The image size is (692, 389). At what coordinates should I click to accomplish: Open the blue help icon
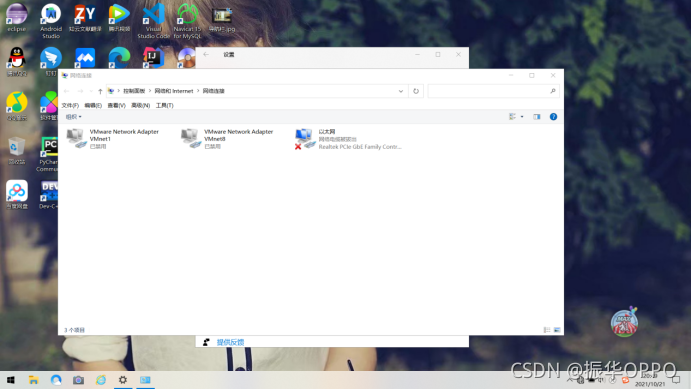[553, 117]
